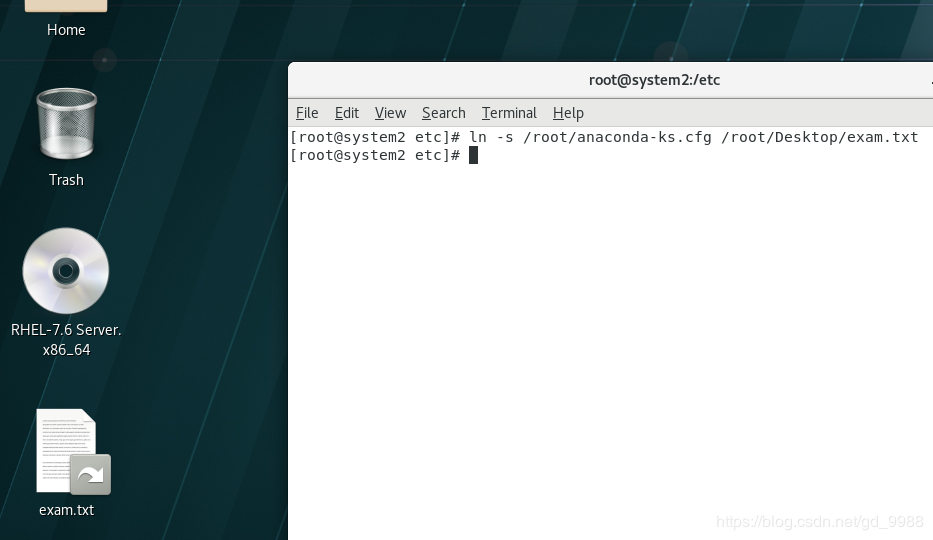Open the terminal Search menu
This screenshot has height=540, width=933.
click(x=443, y=113)
